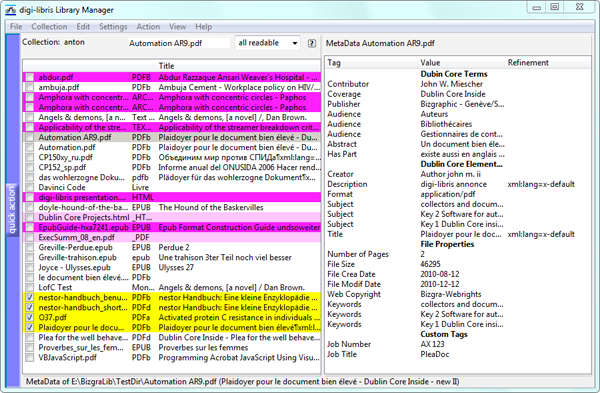Expand the 'all readable' filter dropdown
The image size is (600, 393).
[267, 43]
